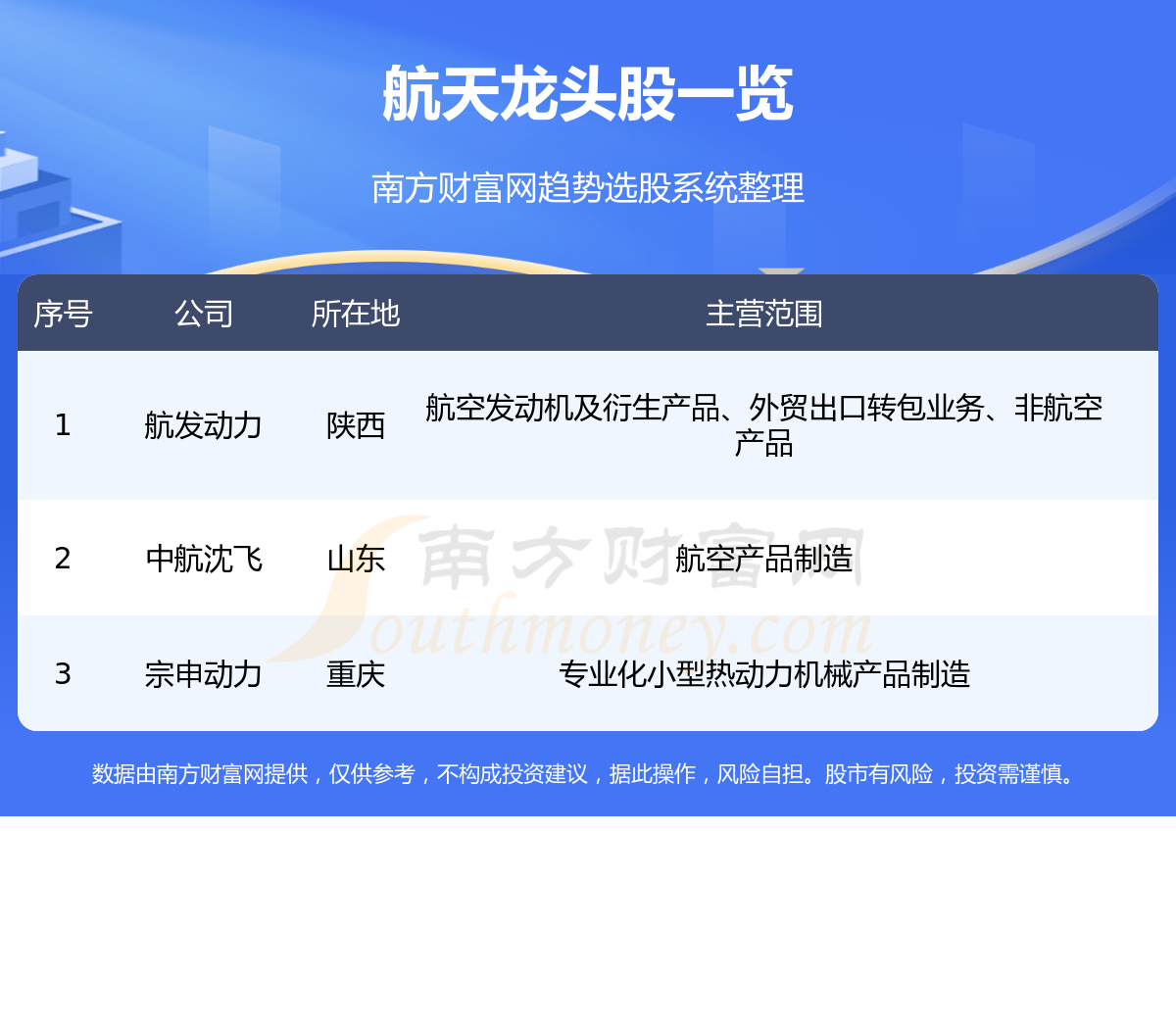Click the 序号 column header
Image resolution: width=1176 pixels, height=1029 pixels.
tap(63, 314)
